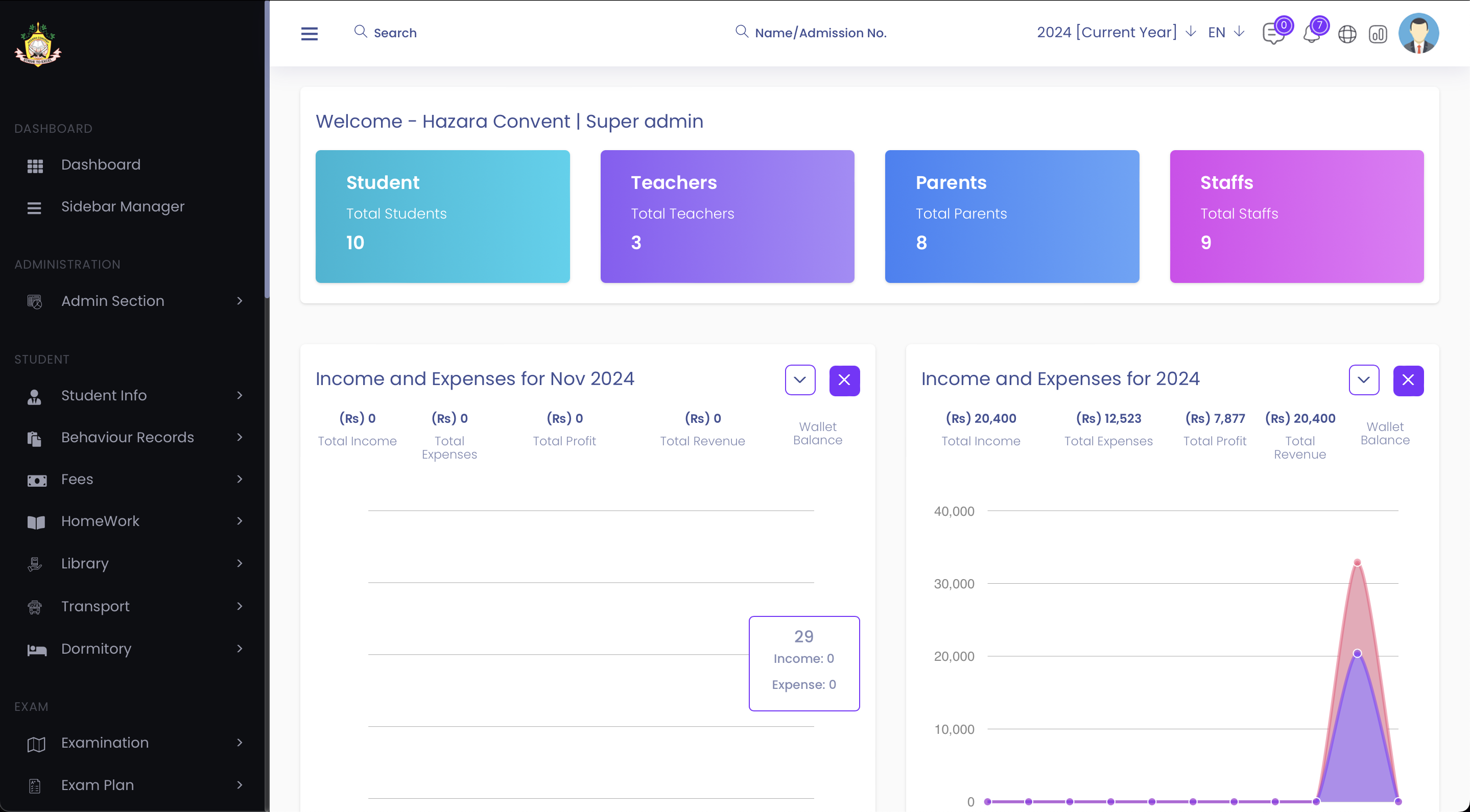Click the Student Info sidebar icon
The height and width of the screenshot is (812, 1470).
click(34, 395)
